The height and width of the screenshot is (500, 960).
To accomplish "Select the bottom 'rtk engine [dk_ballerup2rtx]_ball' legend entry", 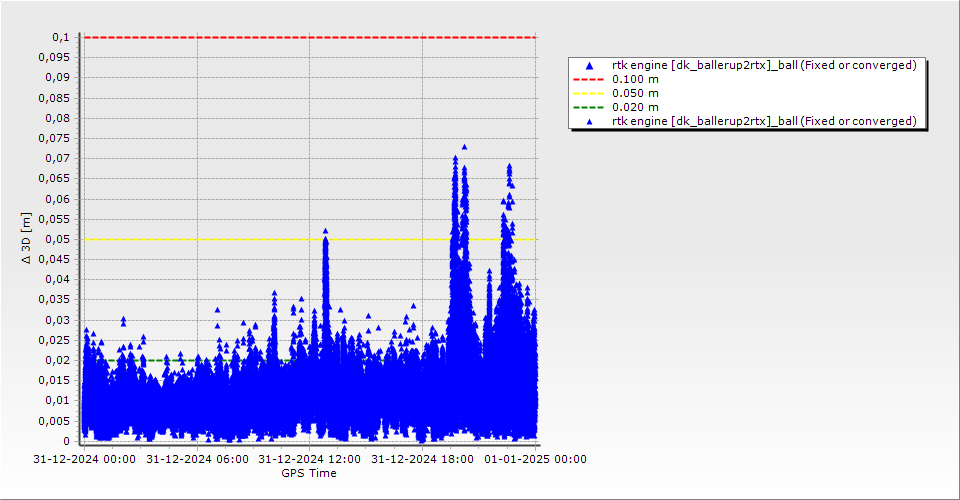I will [764, 121].
